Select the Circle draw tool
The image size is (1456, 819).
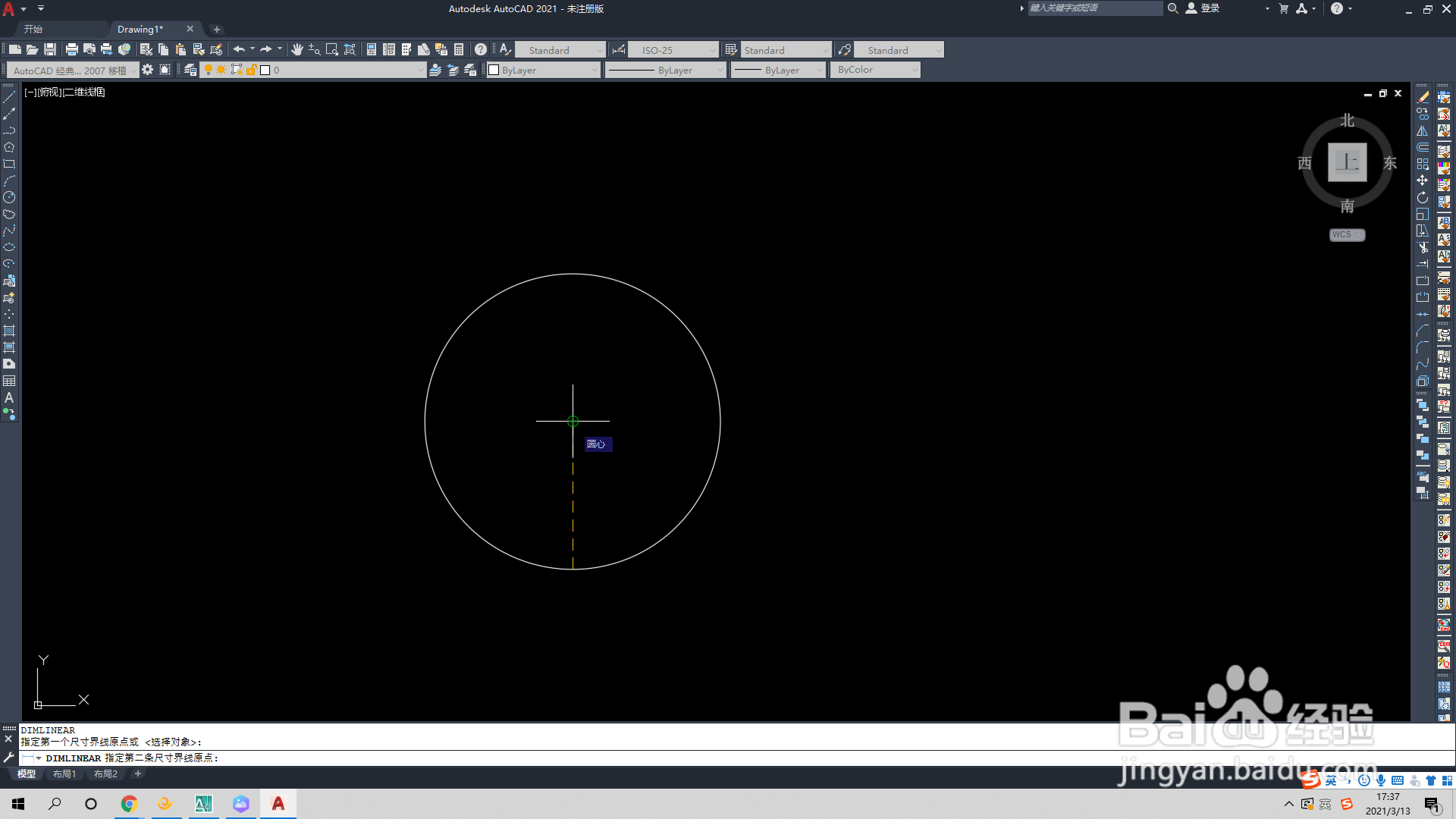9,197
